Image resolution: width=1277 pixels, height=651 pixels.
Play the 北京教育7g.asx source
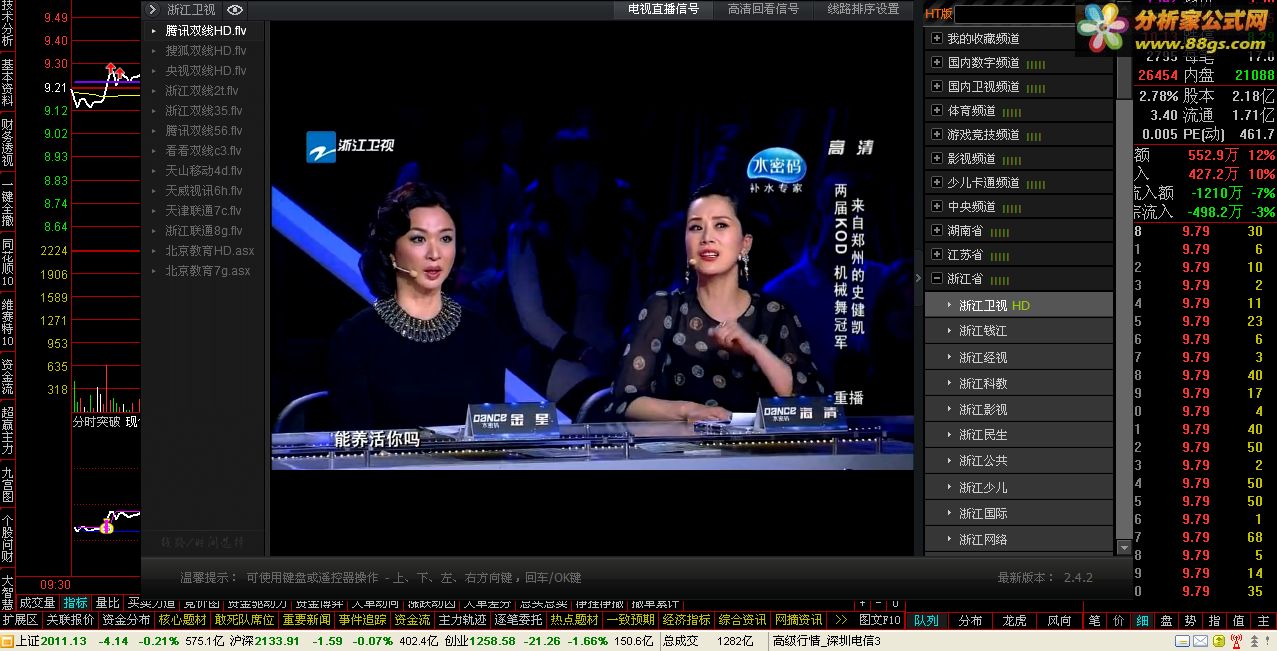(x=205, y=271)
